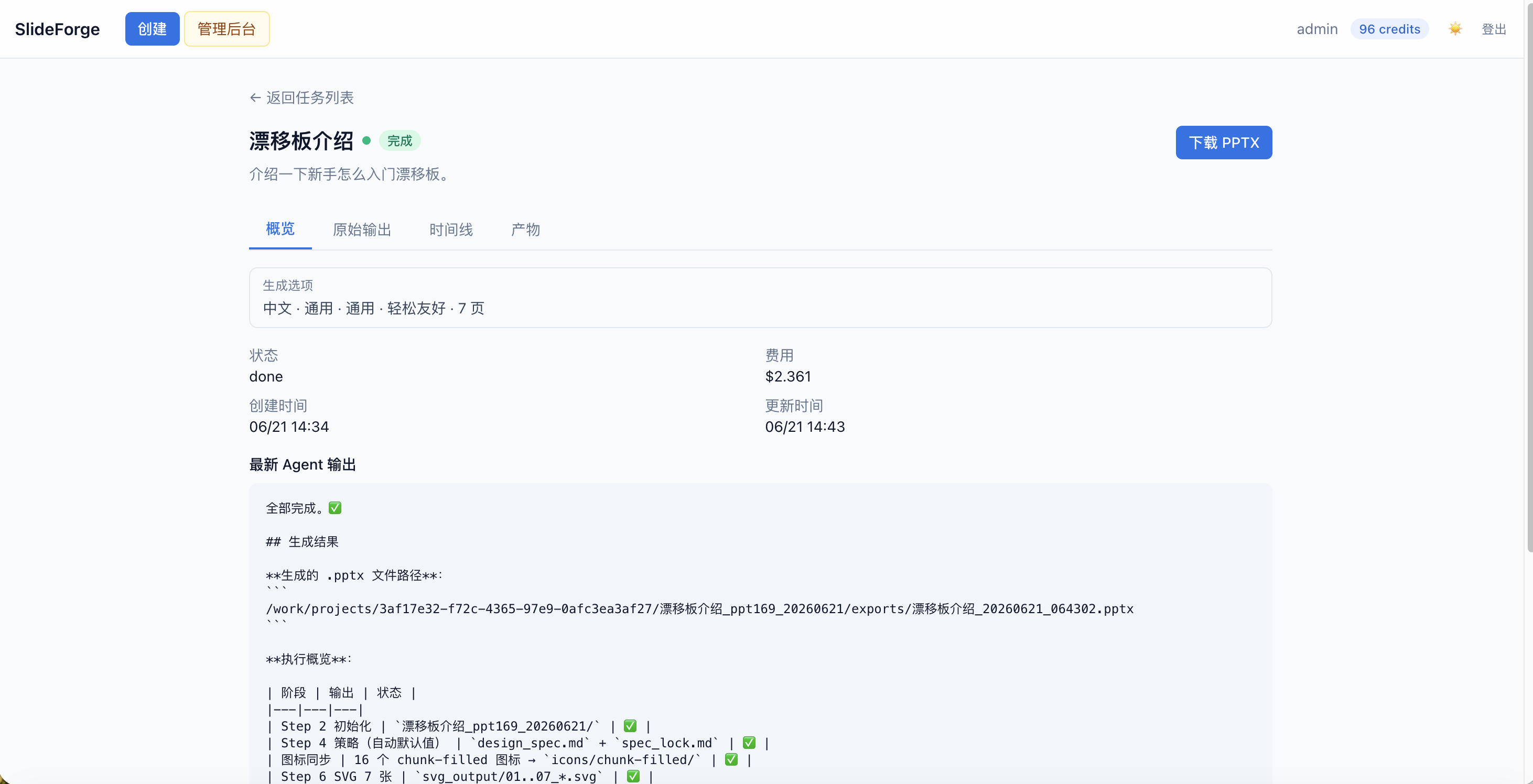Show the 产物 tab
The width and height of the screenshot is (1533, 784).
point(525,230)
